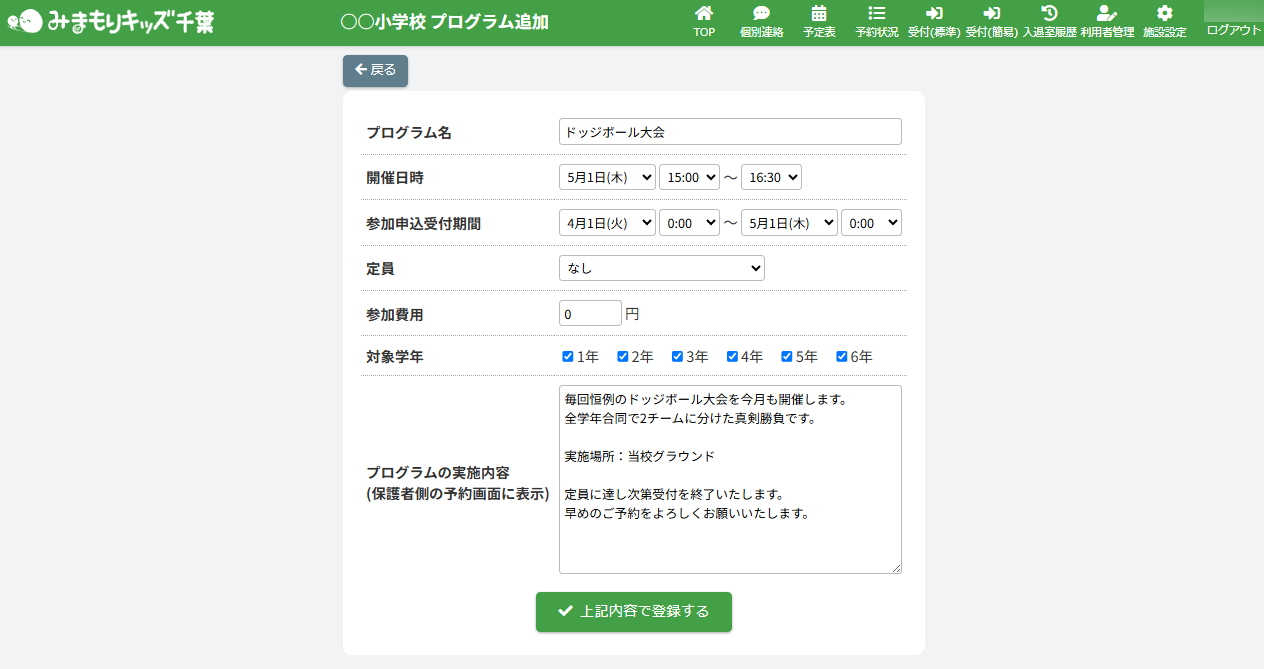Open 個別連絡 chat bubble icon

point(761,14)
